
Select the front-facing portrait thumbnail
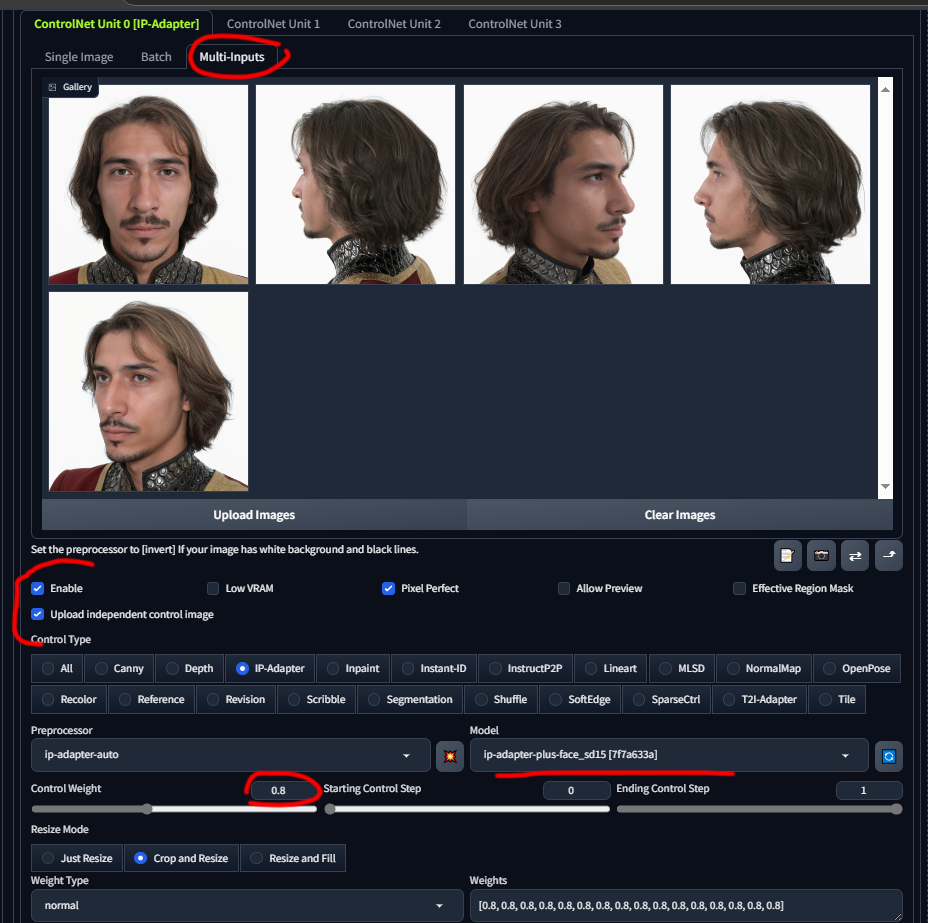pos(148,185)
